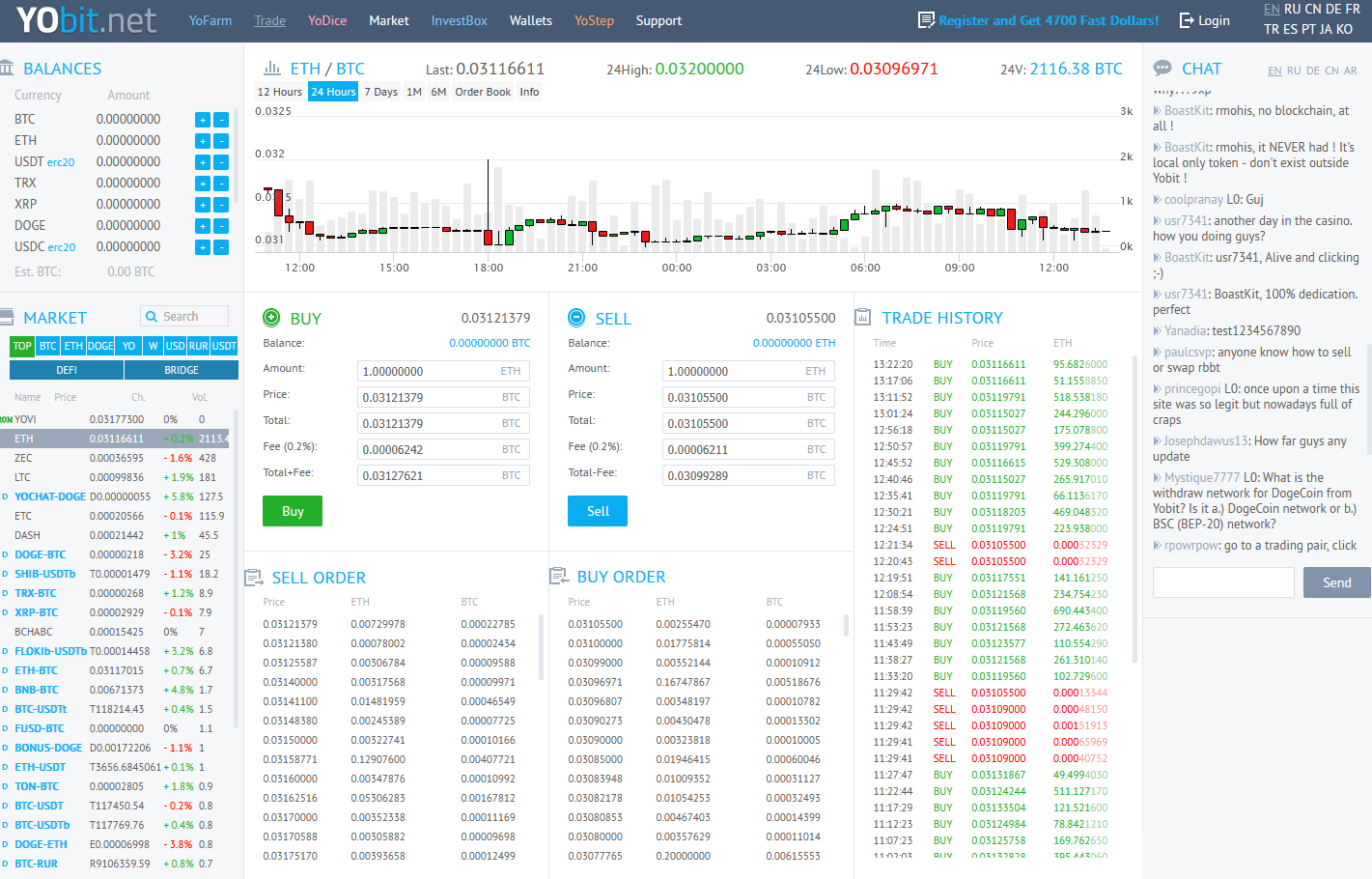The width and height of the screenshot is (1372, 879).
Task: Filter market by DOGE pairs
Action: [x=100, y=346]
